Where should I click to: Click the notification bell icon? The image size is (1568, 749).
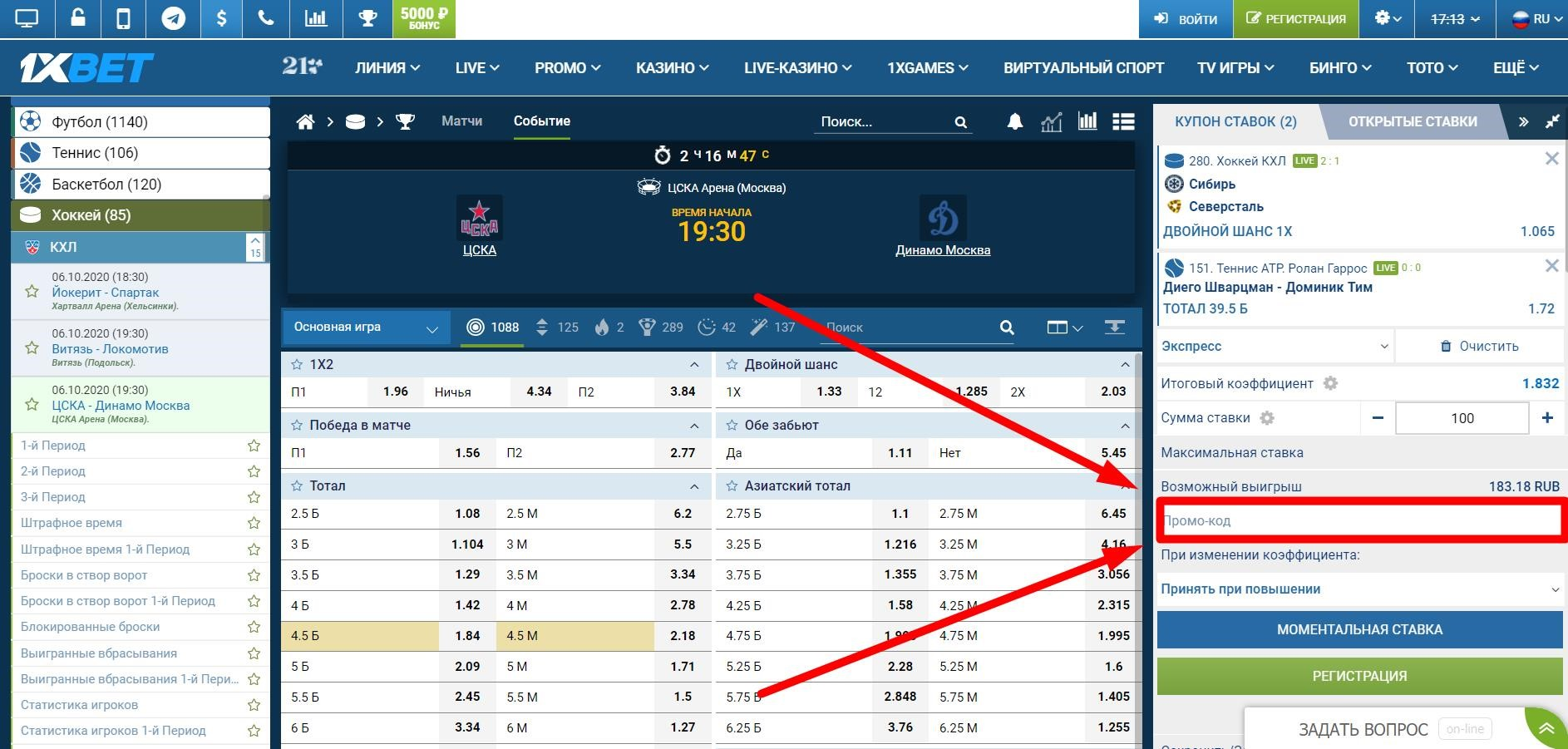1015,122
